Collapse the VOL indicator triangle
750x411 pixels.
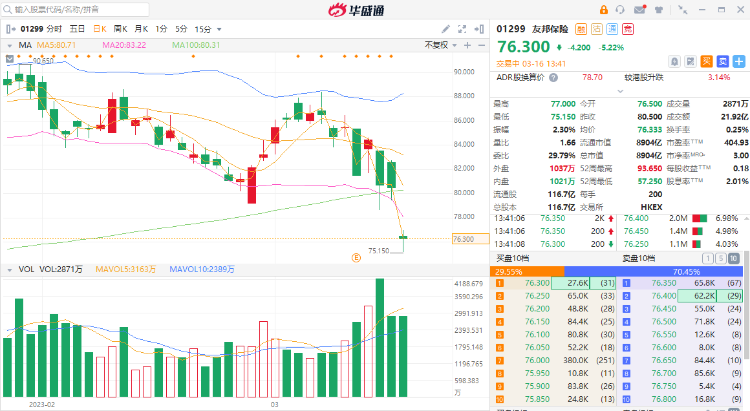tap(10, 270)
